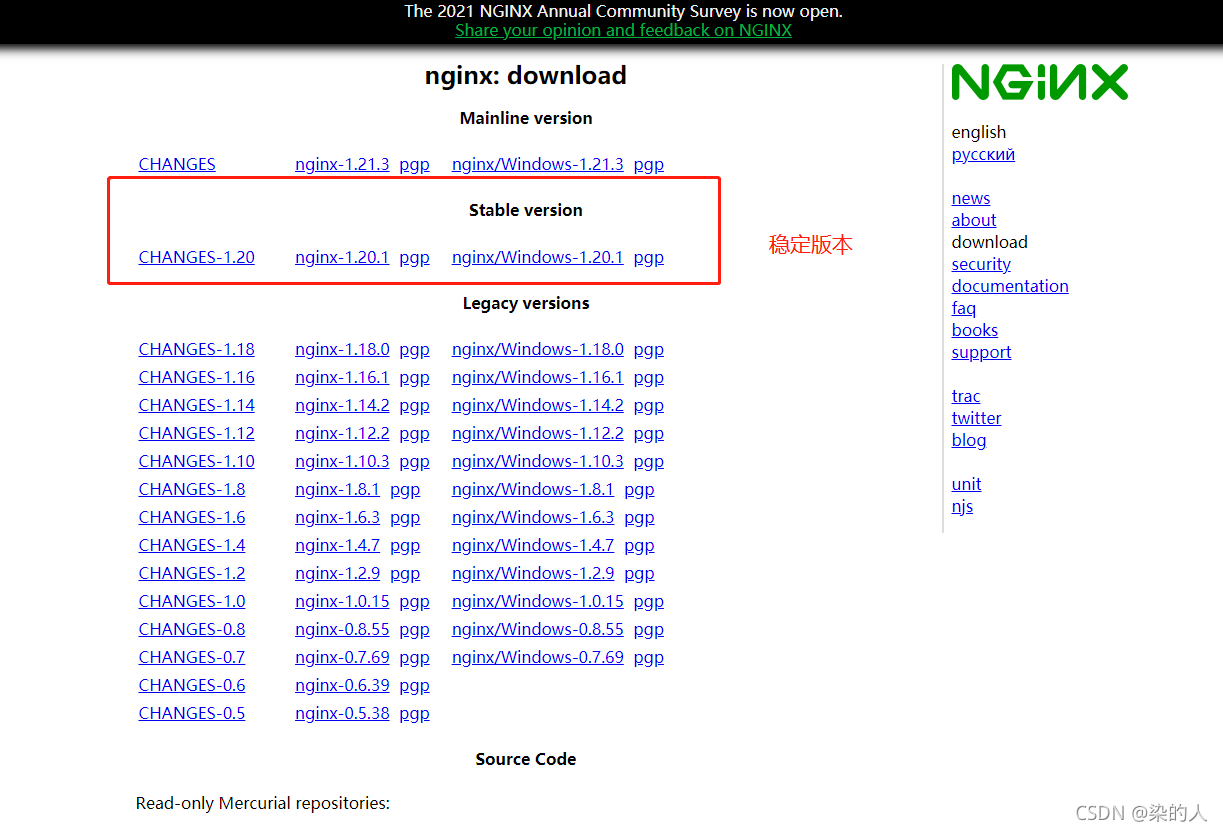Download nginx-1.6.3 source
1223x831 pixels.
[337, 517]
